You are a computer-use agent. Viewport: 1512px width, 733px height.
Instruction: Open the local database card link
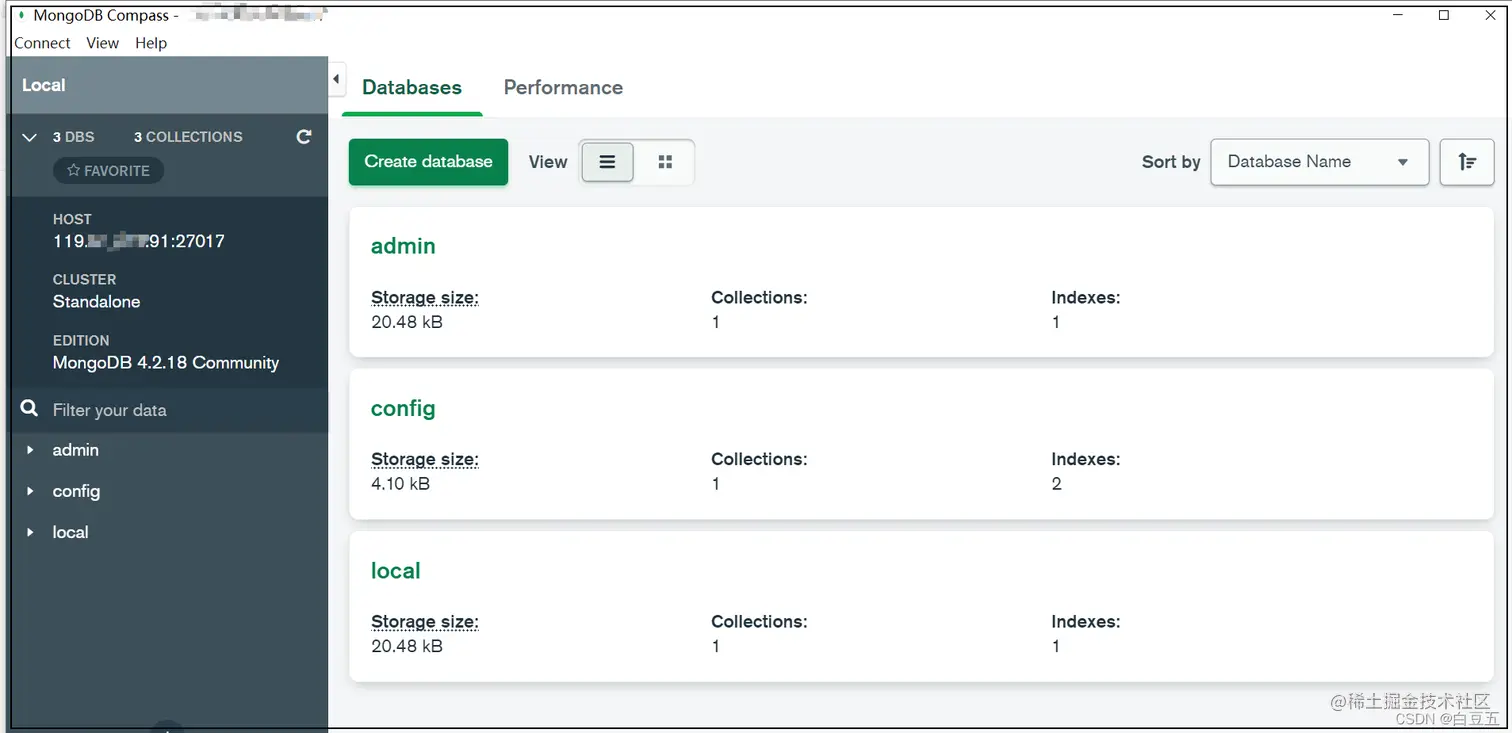(395, 570)
